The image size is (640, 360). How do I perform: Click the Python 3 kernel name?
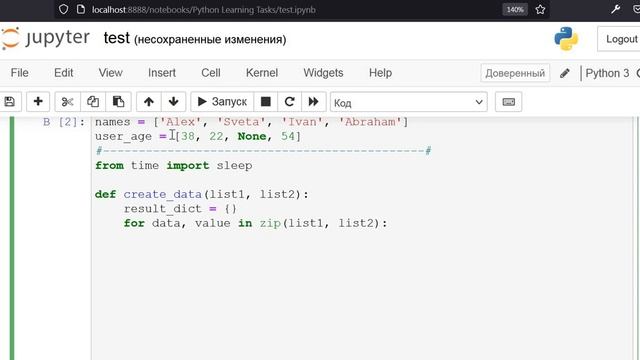[x=607, y=73]
